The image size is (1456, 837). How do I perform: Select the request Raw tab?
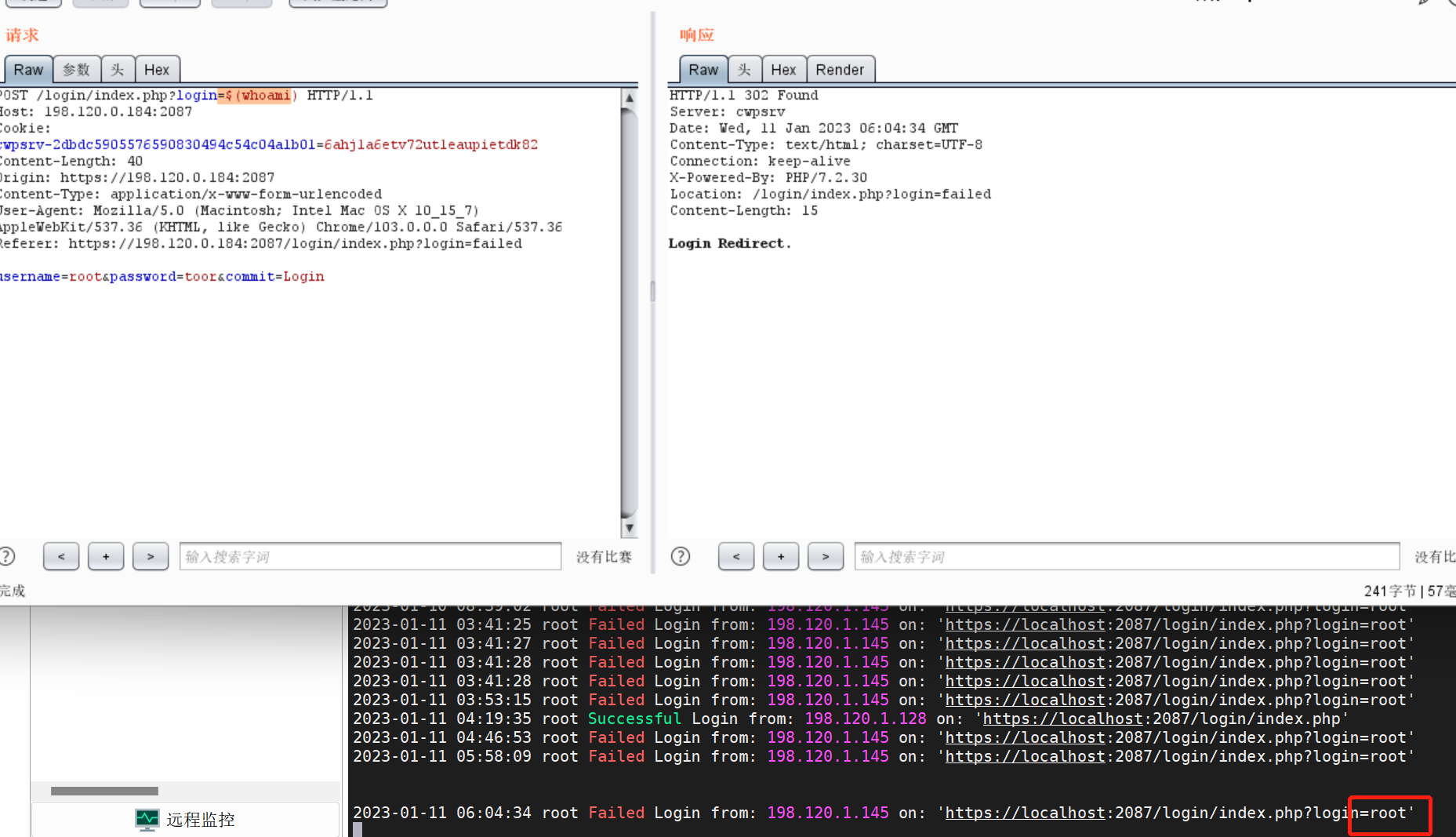click(x=28, y=70)
